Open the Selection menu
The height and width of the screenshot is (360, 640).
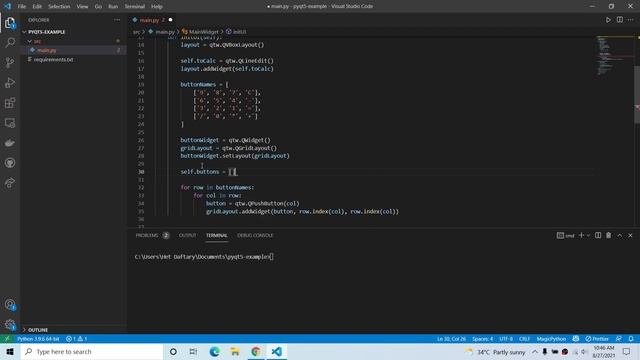point(59,7)
